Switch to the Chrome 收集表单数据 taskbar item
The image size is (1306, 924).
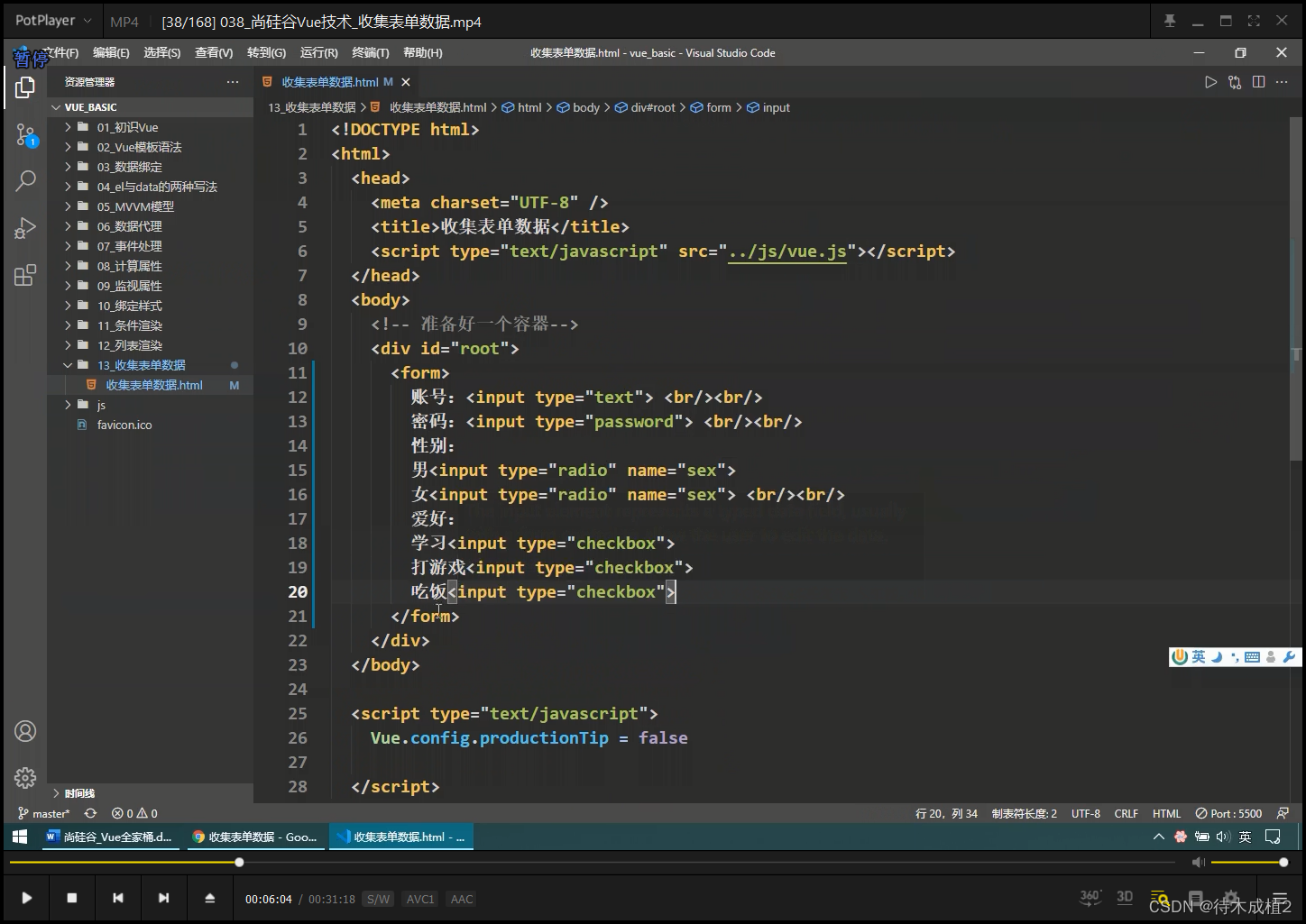pyautogui.click(x=256, y=837)
